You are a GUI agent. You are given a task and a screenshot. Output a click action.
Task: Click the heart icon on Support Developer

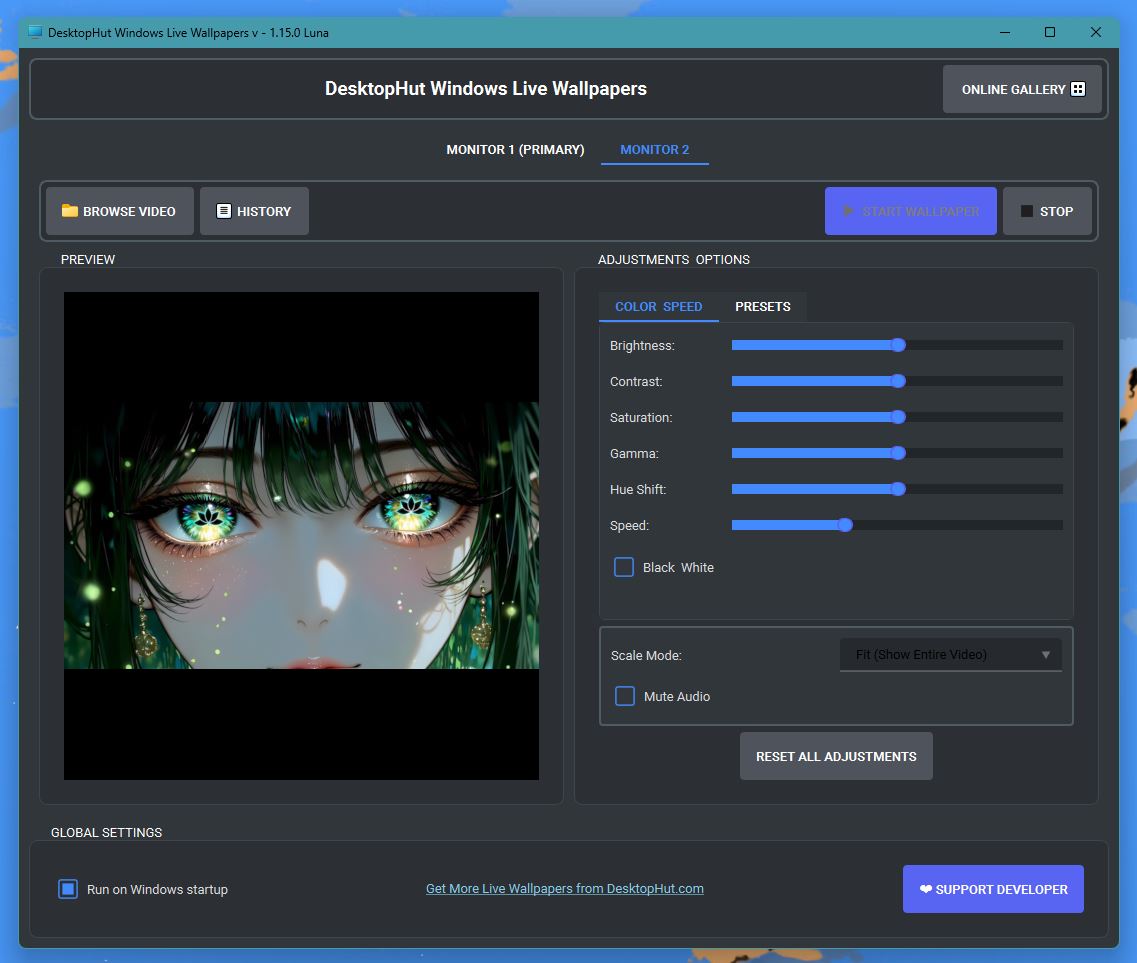(x=925, y=889)
